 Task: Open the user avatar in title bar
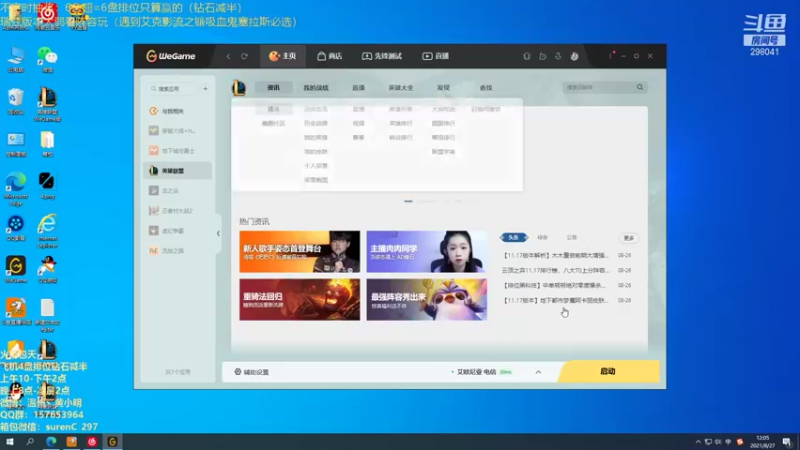pyautogui.click(x=574, y=56)
